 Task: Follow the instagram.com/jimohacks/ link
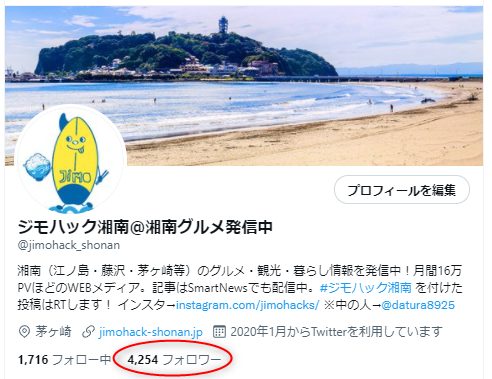(x=248, y=305)
